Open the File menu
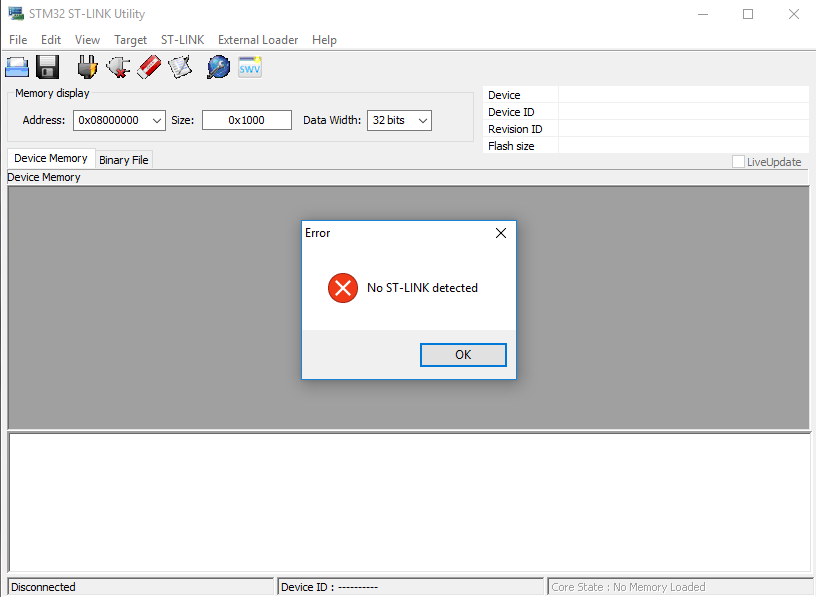This screenshot has height=597, width=817. (18, 40)
